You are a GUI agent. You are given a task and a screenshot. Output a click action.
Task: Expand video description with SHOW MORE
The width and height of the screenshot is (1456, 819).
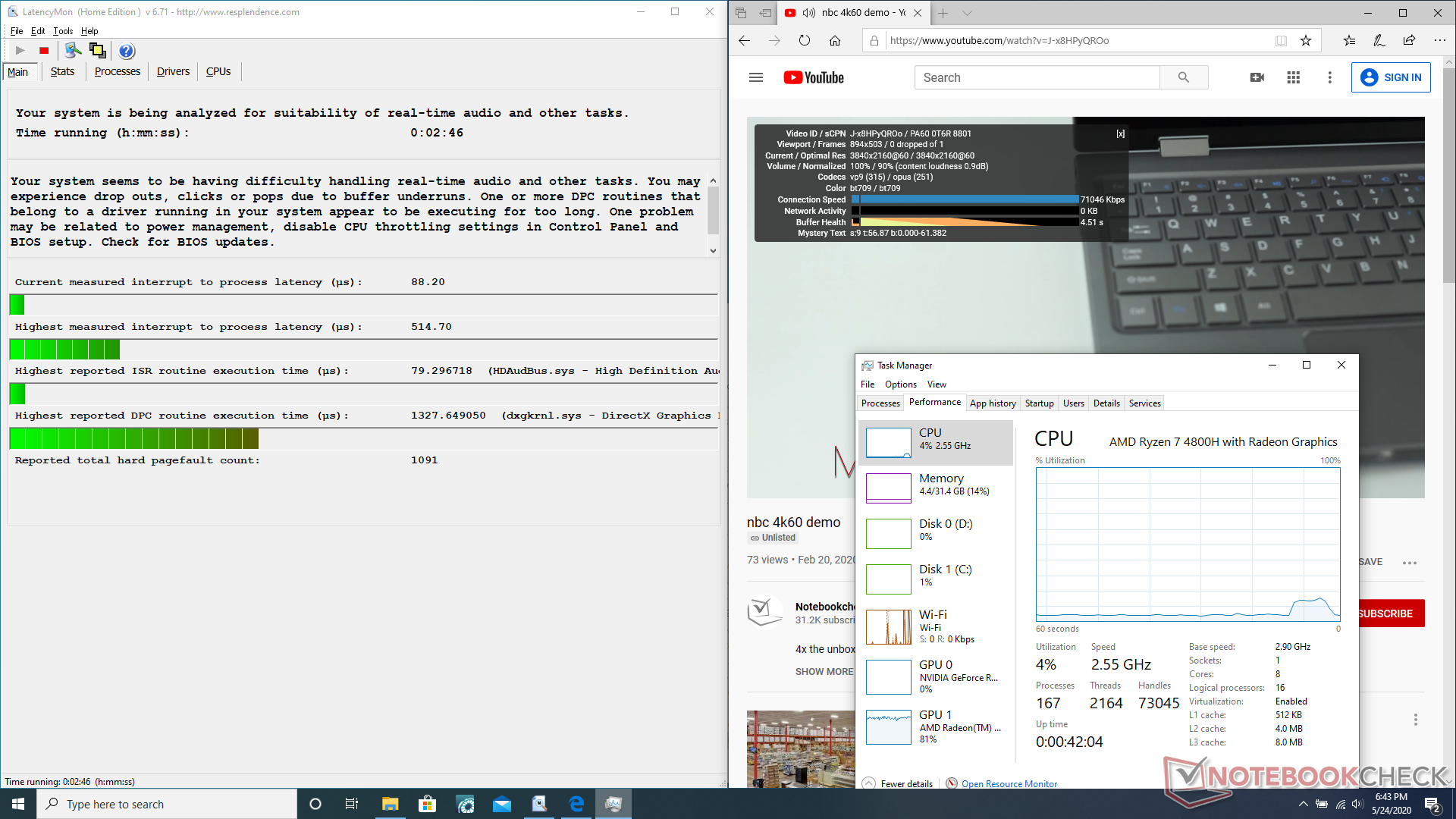824,672
